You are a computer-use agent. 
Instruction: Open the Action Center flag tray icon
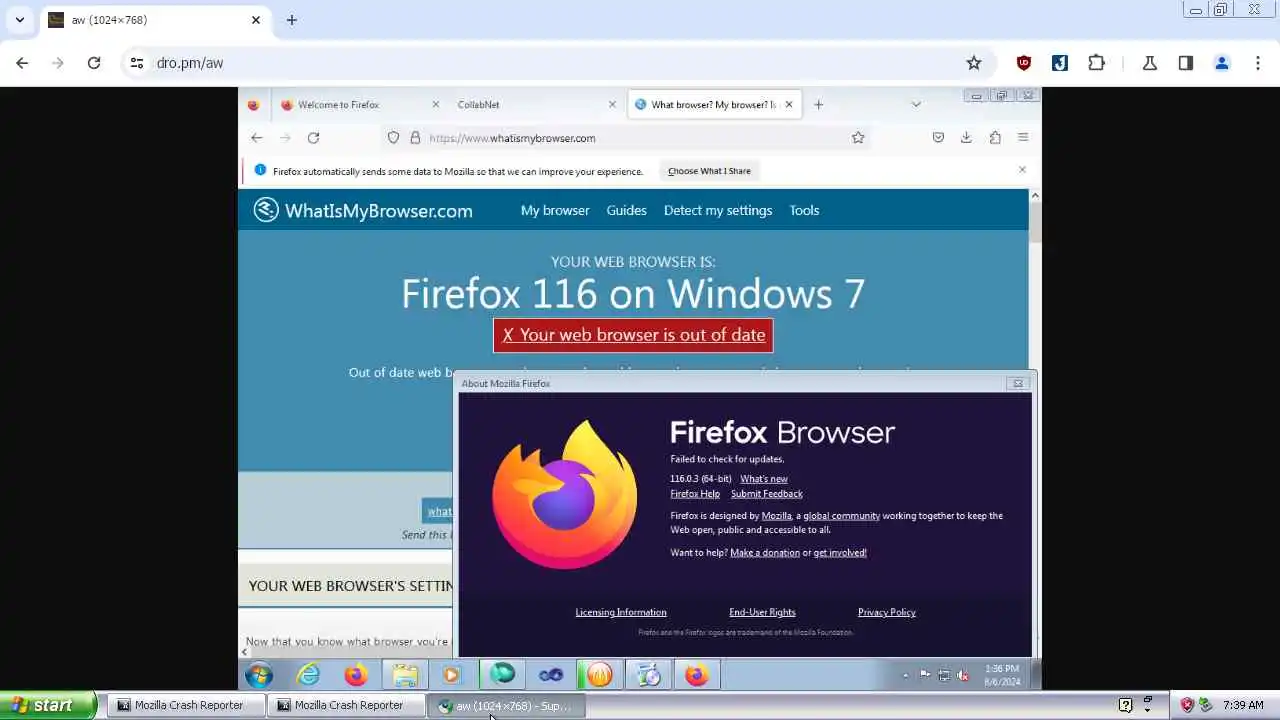tap(925, 675)
